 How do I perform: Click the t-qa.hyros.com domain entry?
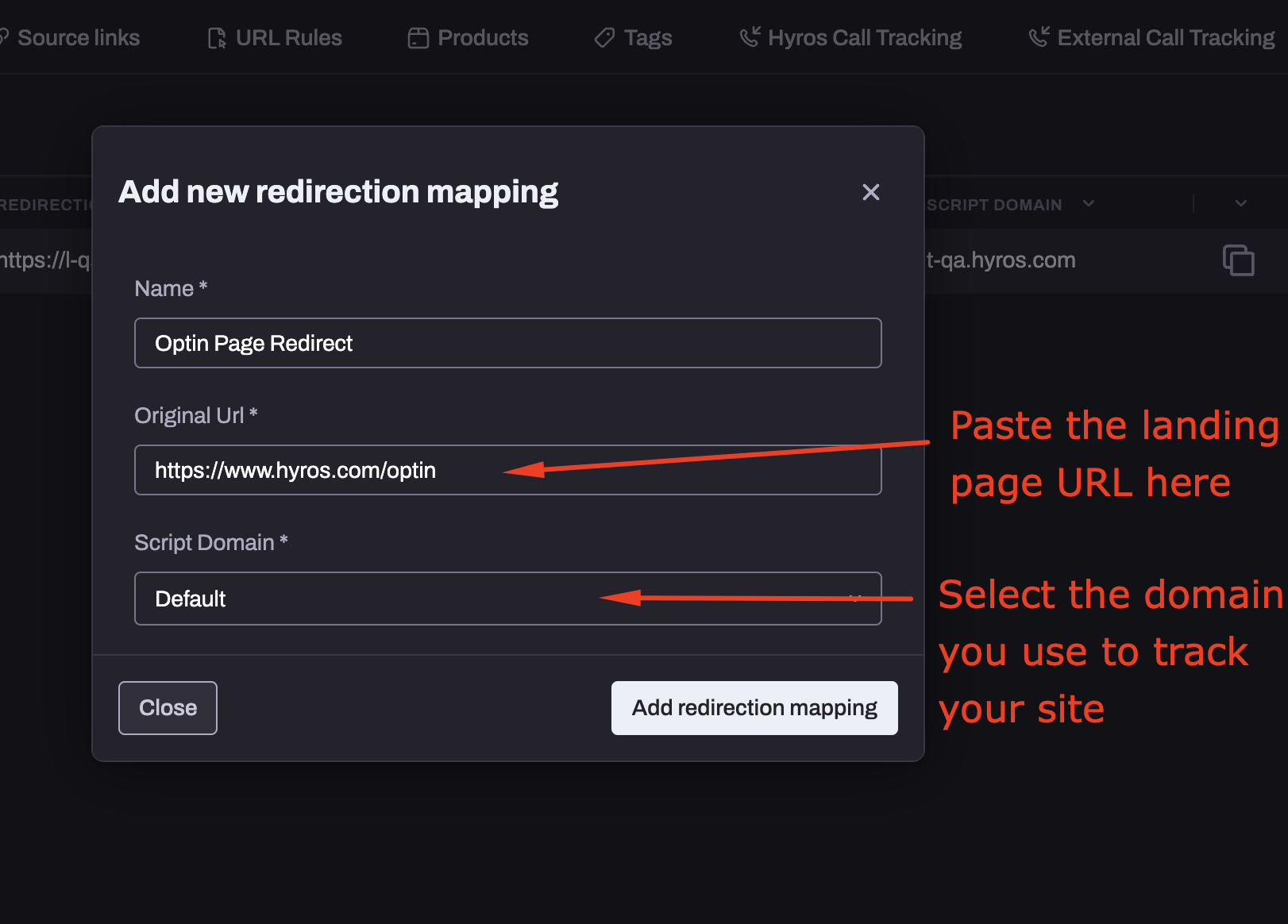click(x=998, y=260)
